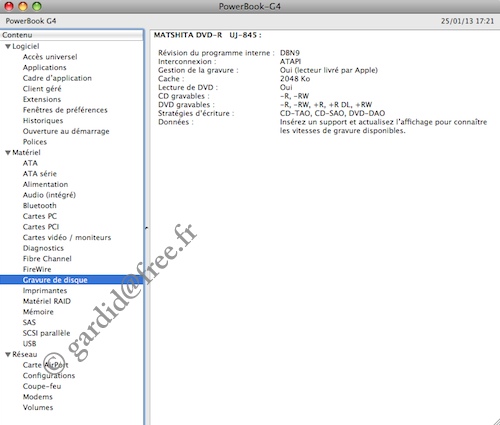Collapse the Réseau disclosure triangle
Screen dimensions: 500x425
[8, 354]
